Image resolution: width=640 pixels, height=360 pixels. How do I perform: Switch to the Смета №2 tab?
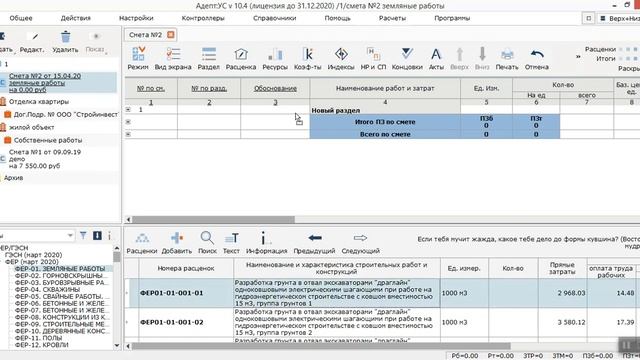pos(145,35)
